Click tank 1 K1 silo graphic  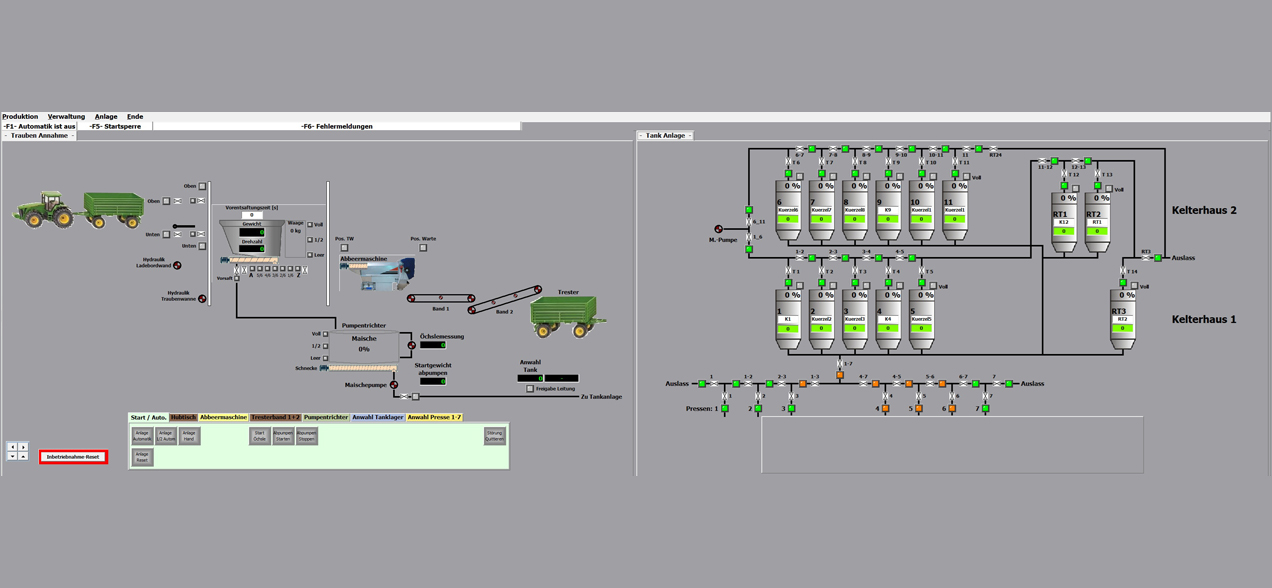tap(788, 320)
